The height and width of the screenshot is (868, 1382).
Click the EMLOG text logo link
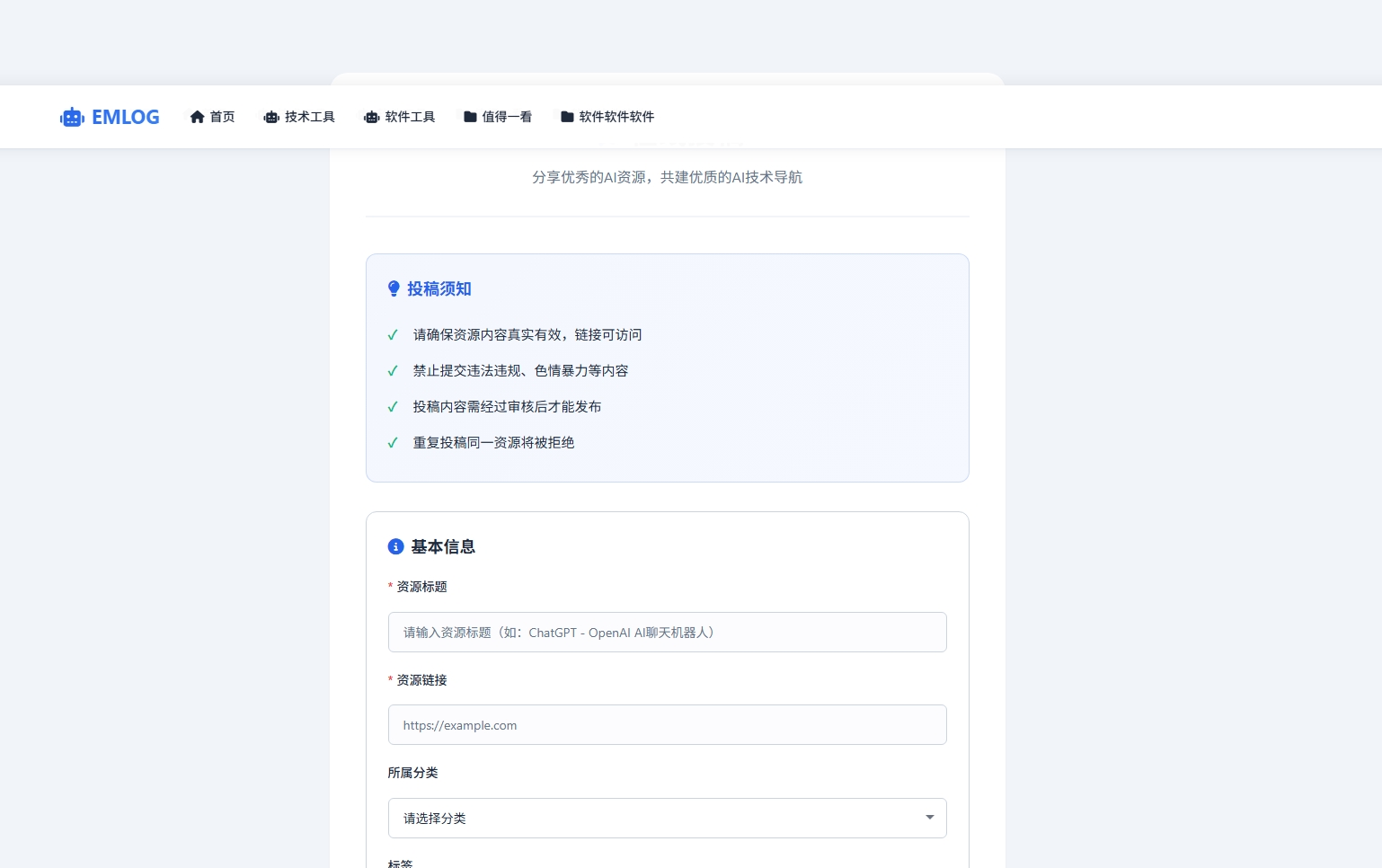[125, 117]
